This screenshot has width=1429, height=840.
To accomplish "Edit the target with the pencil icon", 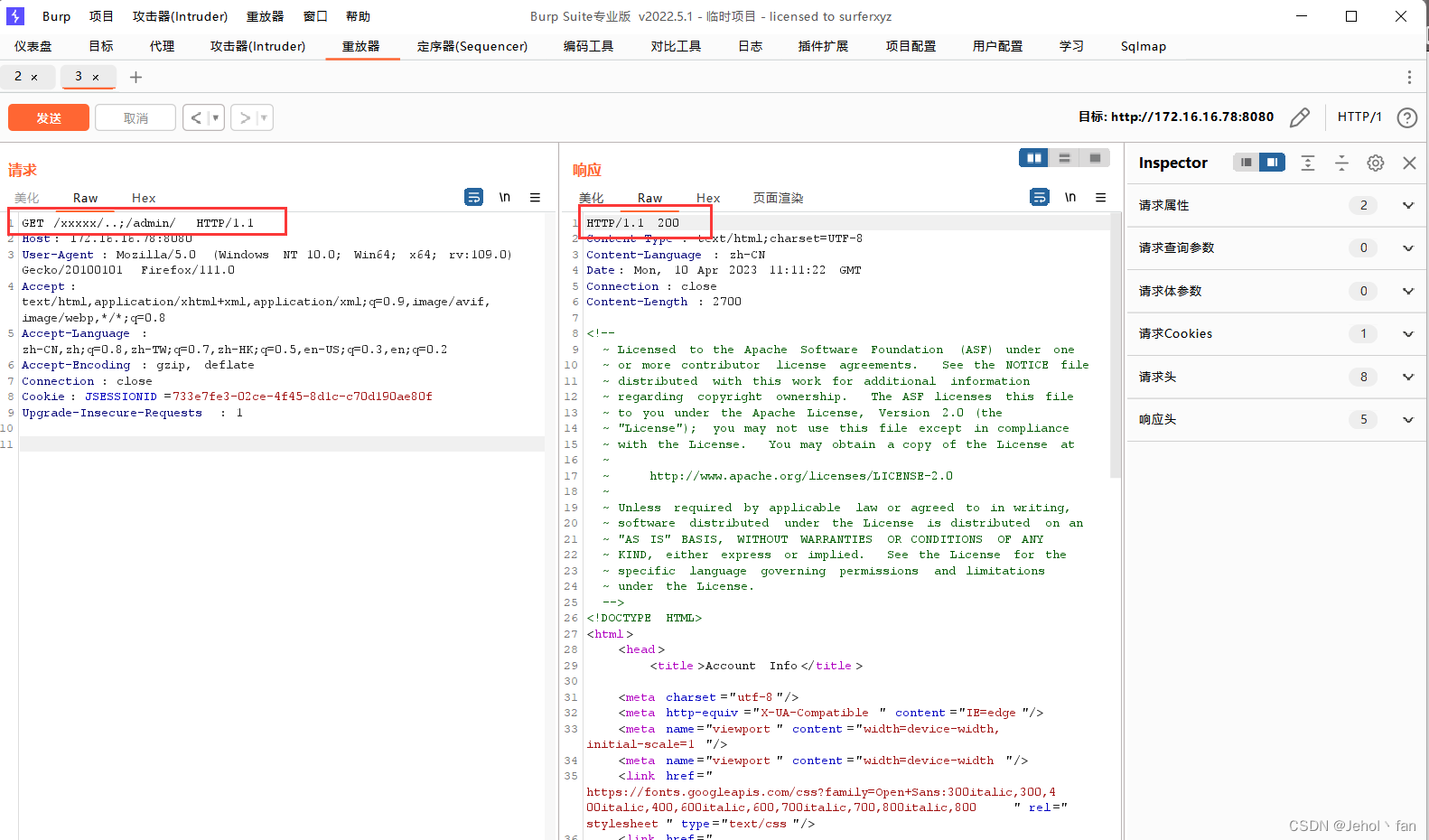I will pyautogui.click(x=1300, y=117).
